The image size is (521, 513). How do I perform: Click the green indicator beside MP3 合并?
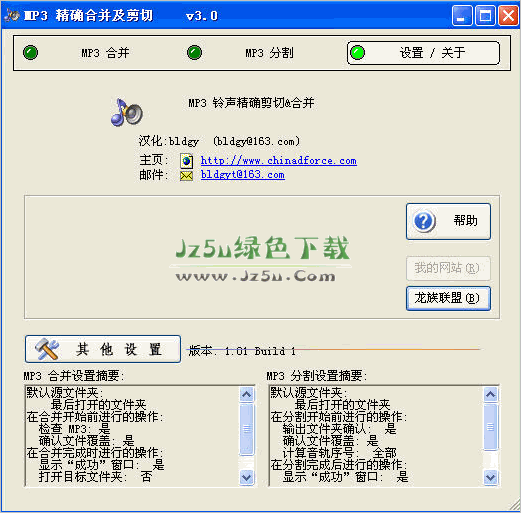31,53
